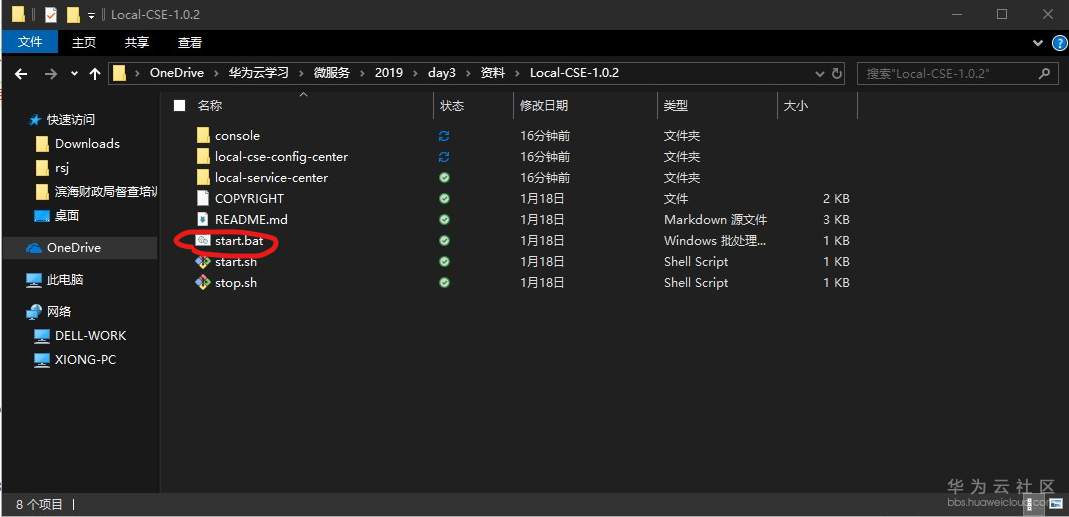1069x517 pixels.
Task: Open the 查看 ribbon tab
Action: point(190,42)
